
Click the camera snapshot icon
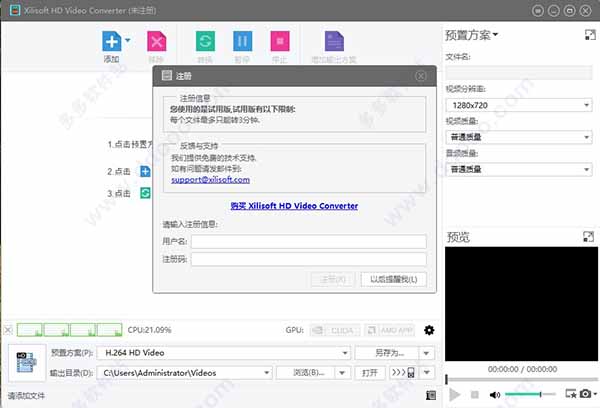tap(585, 393)
